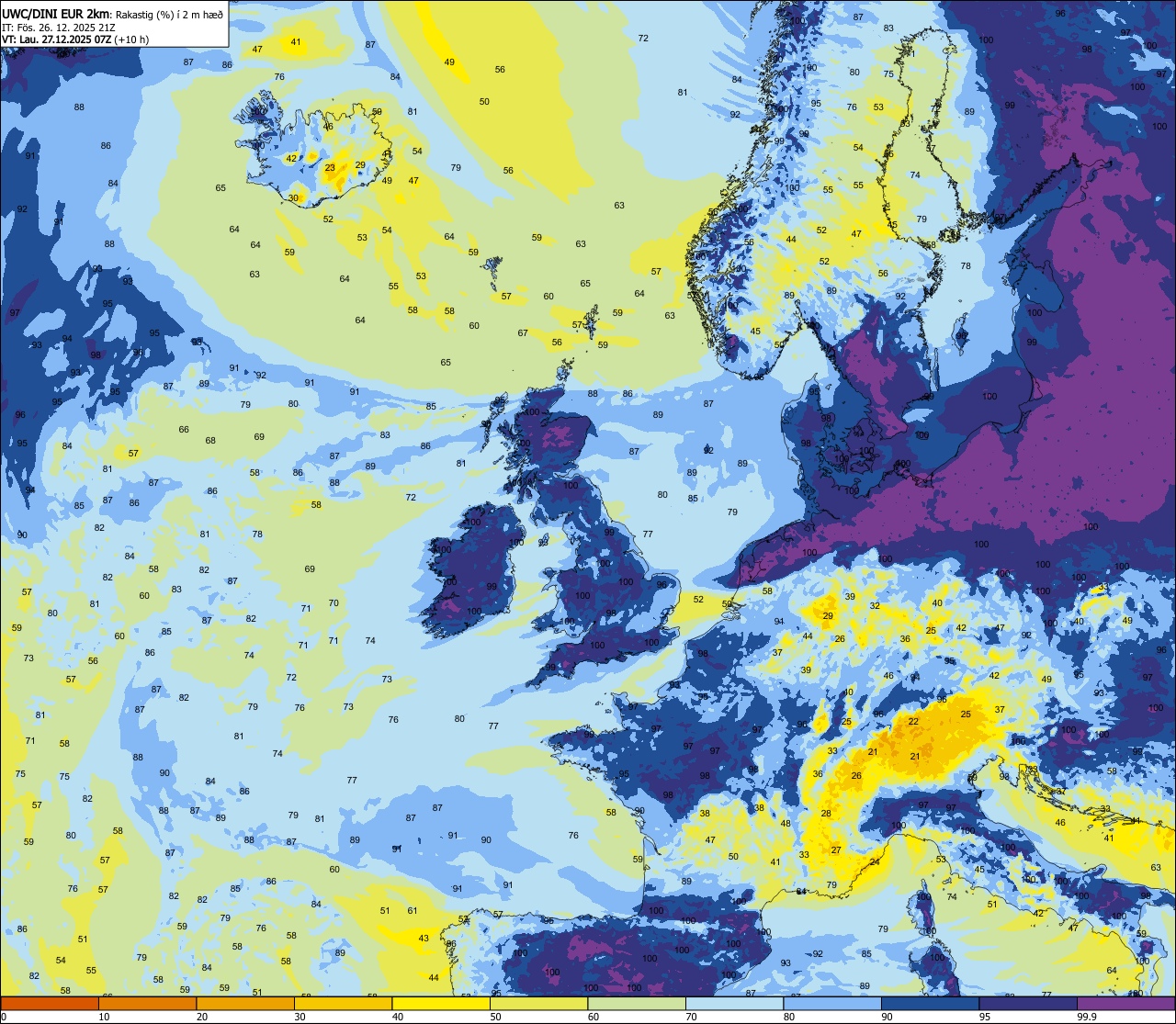The image size is (1176, 1024).
Task: Click the legend segment between 50 and 60
Action: [538, 1004]
